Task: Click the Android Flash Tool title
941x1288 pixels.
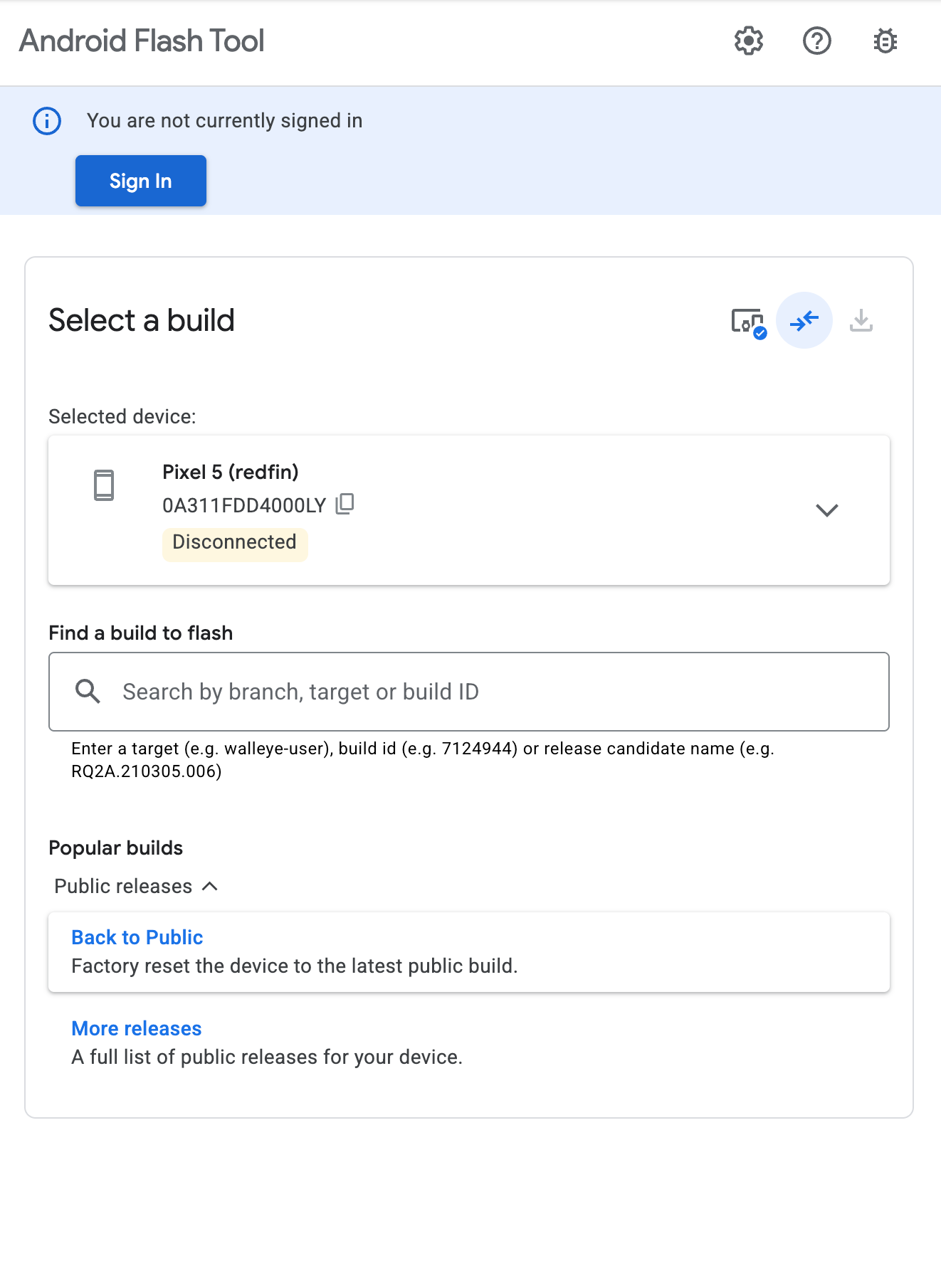Action: [x=142, y=41]
